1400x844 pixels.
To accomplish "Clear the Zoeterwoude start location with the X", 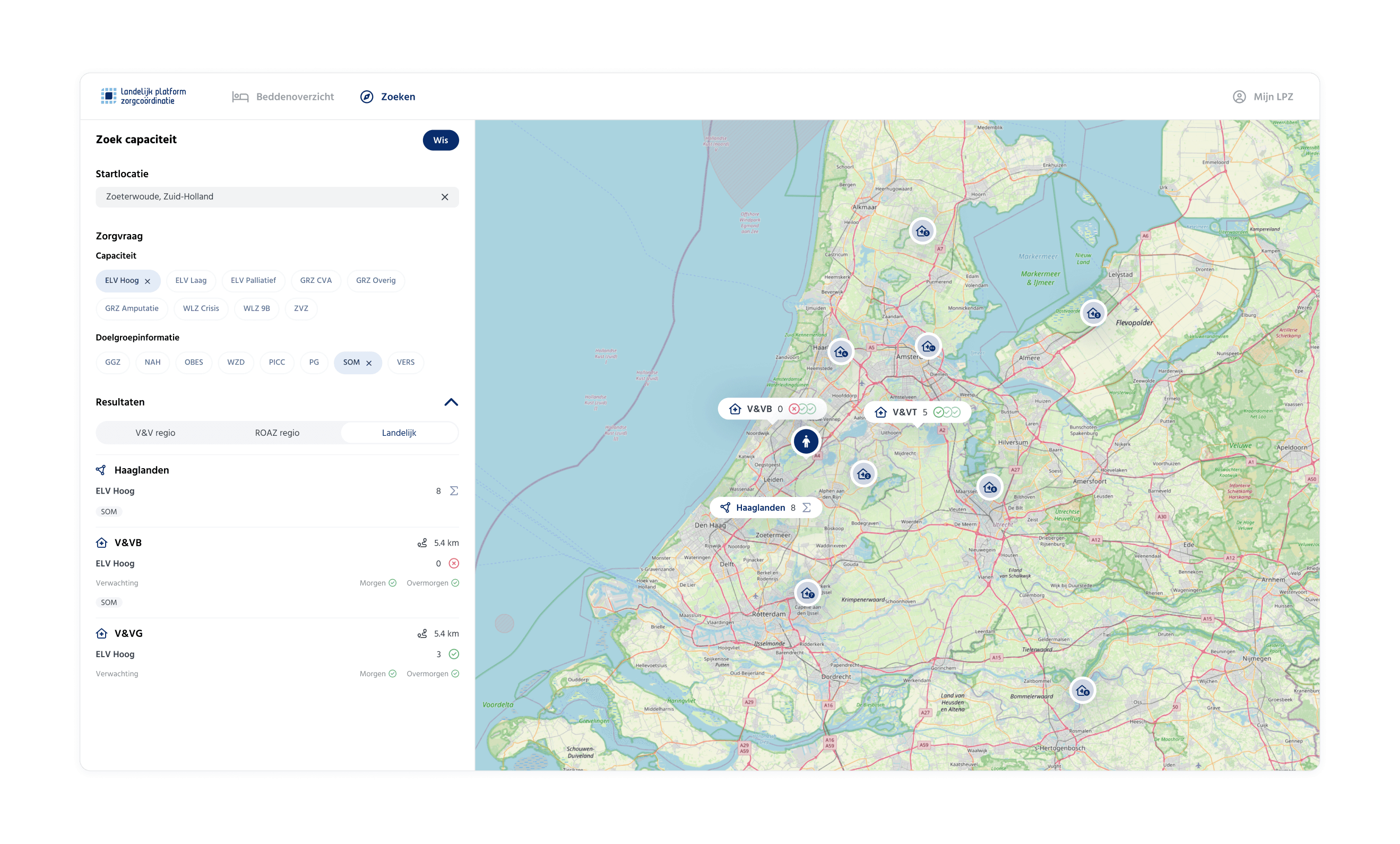I will [x=445, y=196].
